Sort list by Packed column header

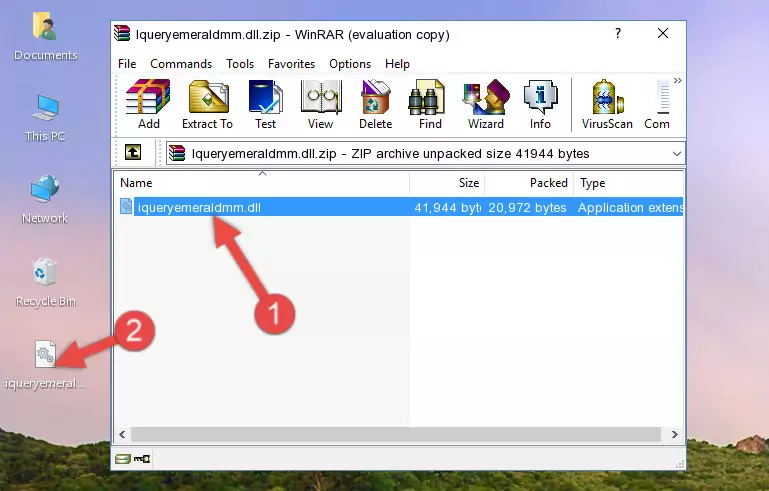click(x=529, y=183)
